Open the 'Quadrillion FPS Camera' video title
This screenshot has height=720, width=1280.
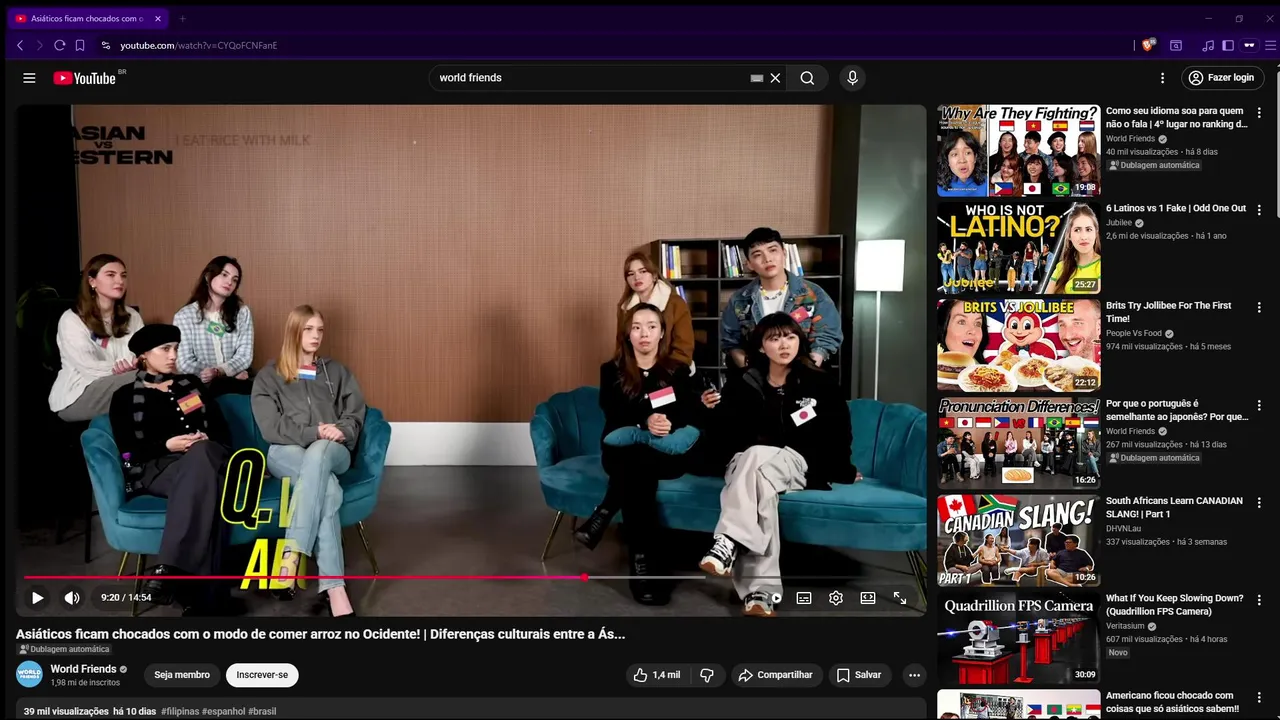pyautogui.click(x=1174, y=605)
